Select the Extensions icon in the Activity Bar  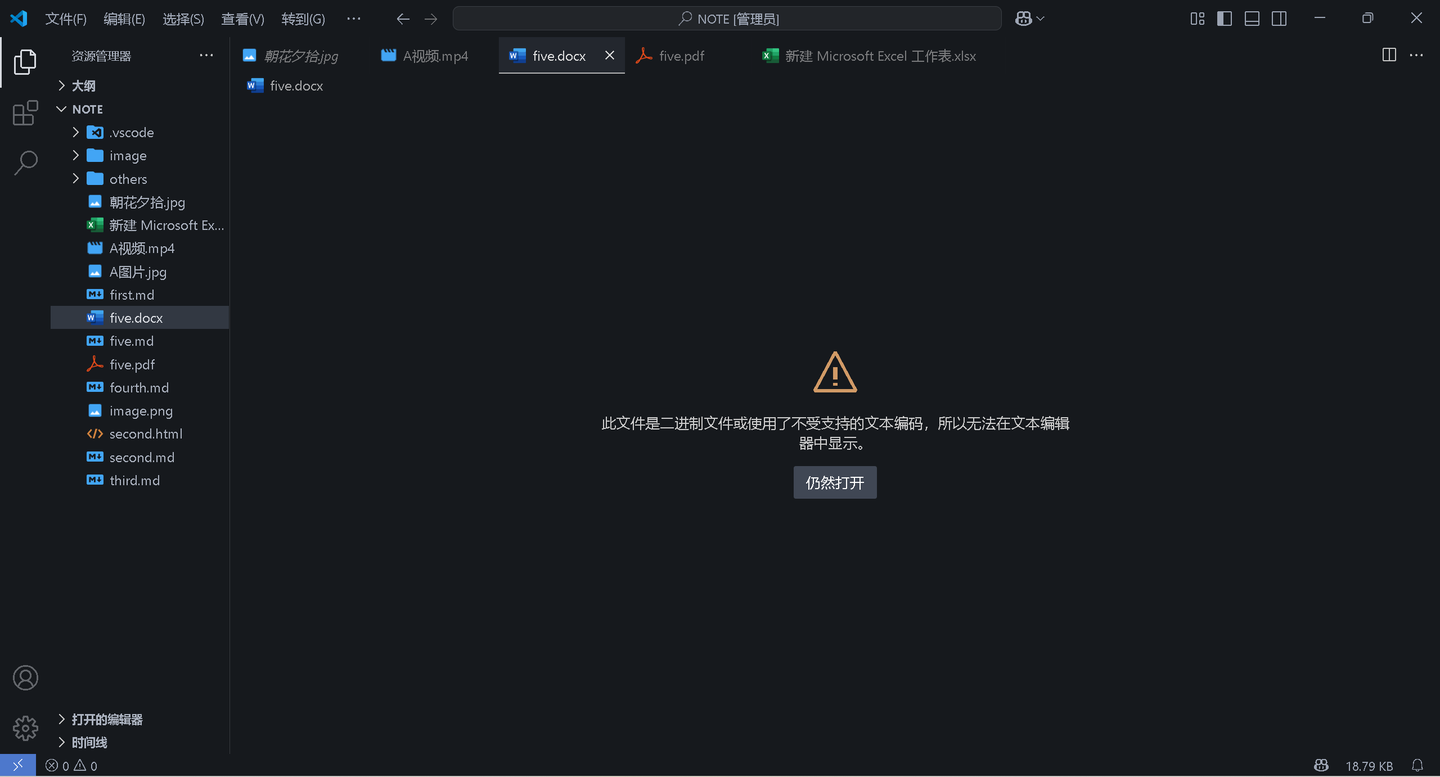tap(25, 113)
